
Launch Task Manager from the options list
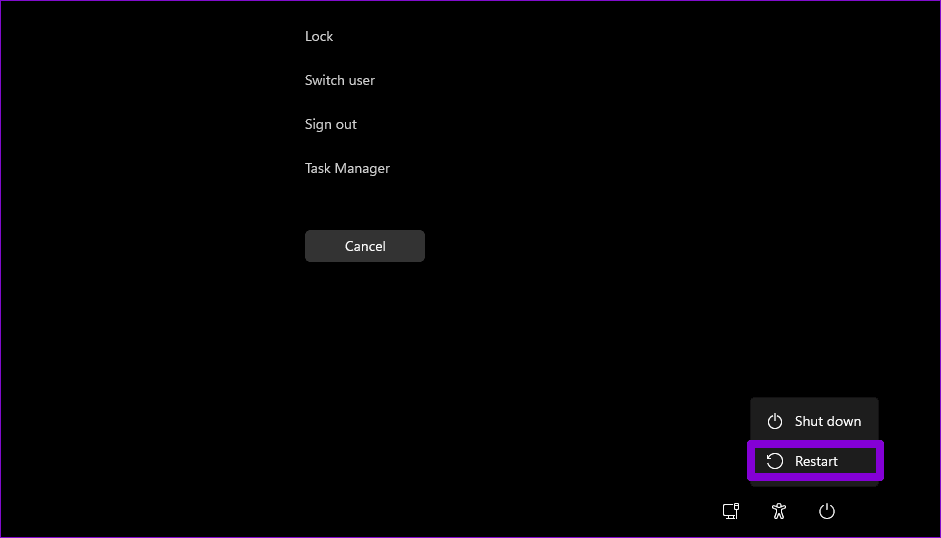(347, 168)
